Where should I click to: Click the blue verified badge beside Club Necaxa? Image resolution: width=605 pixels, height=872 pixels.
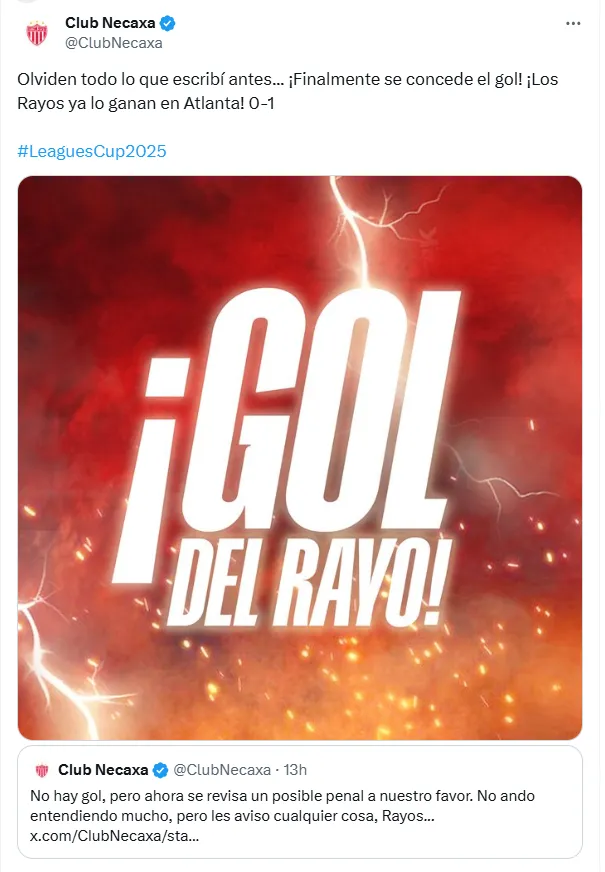(168, 23)
